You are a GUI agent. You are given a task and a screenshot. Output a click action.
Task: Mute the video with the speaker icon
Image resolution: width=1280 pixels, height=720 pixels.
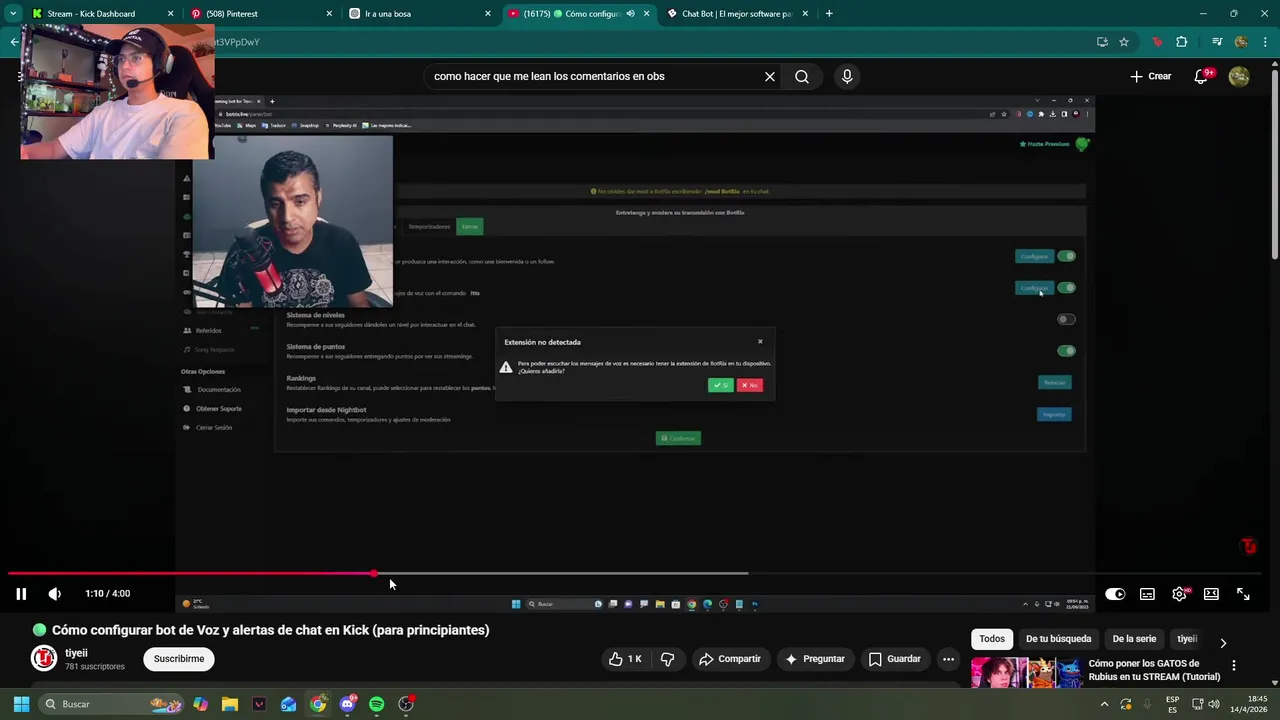(55, 594)
